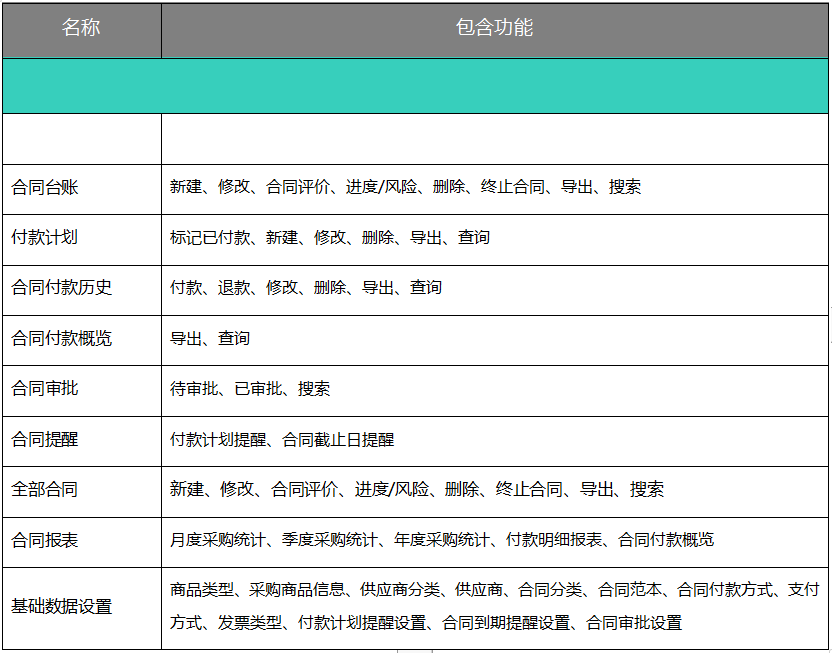Viewport: 832px width, 653px height.
Task: Select the teal highlighted banner row
Action: click(416, 85)
